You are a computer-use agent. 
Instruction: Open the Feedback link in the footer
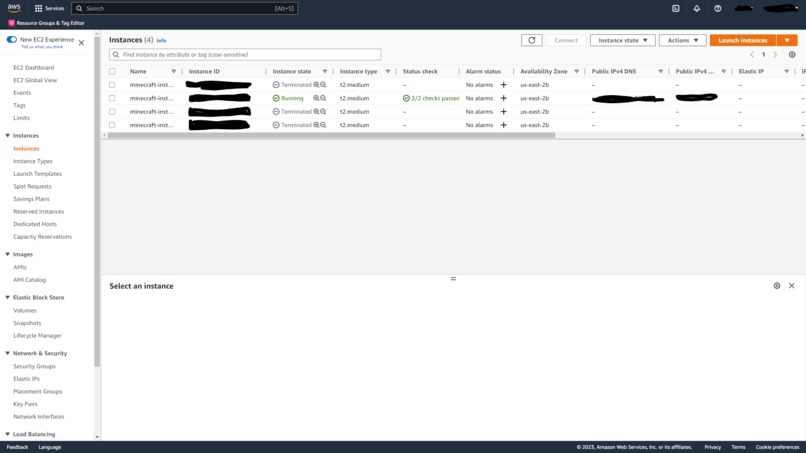(17, 447)
